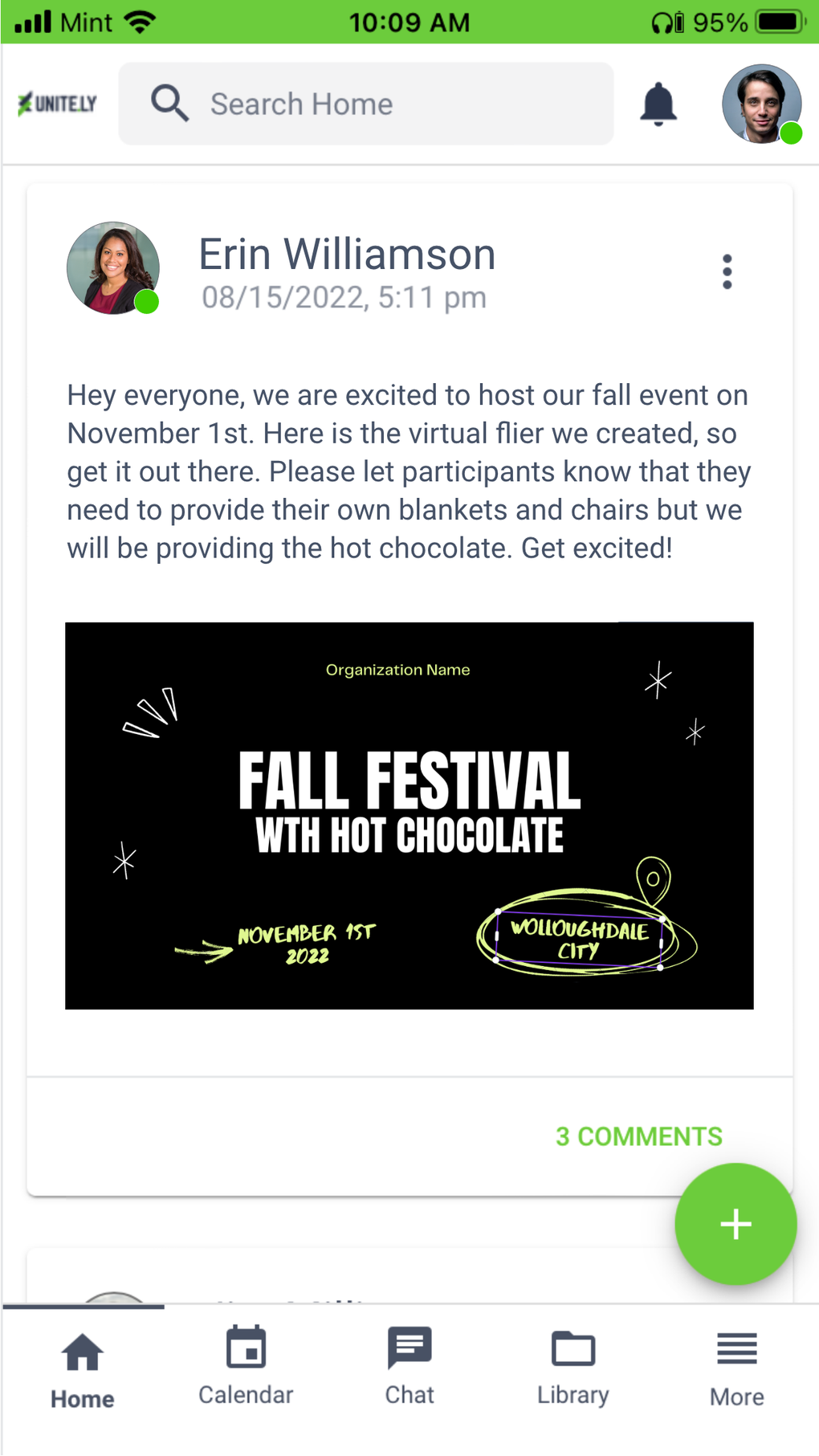Open the post's three-dot options menu
This screenshot has width=819, height=1456.
point(727,272)
